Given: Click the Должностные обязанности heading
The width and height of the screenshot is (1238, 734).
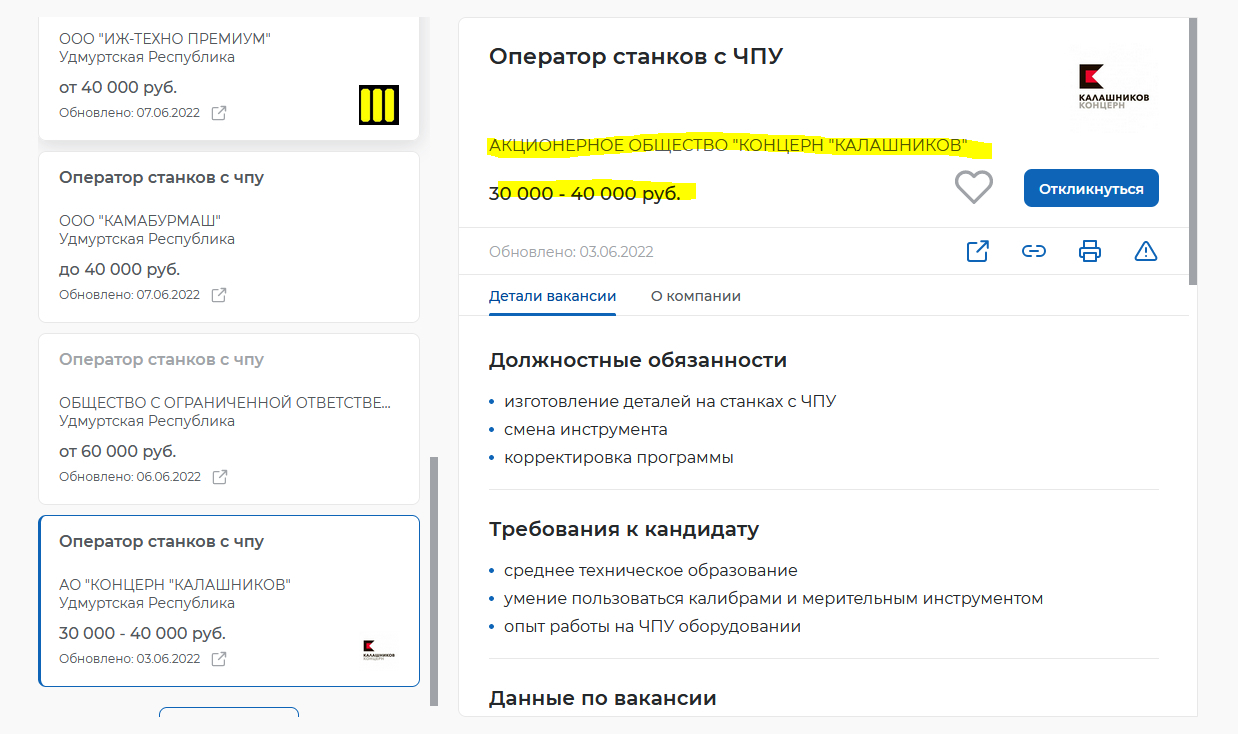Looking at the screenshot, I should (x=638, y=360).
